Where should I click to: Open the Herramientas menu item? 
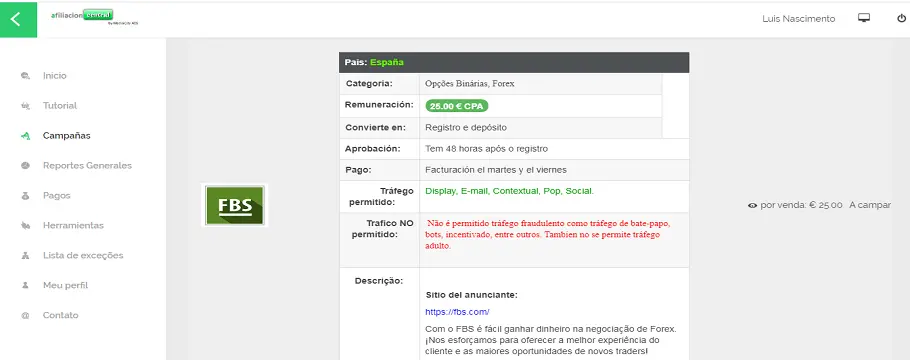point(73,226)
